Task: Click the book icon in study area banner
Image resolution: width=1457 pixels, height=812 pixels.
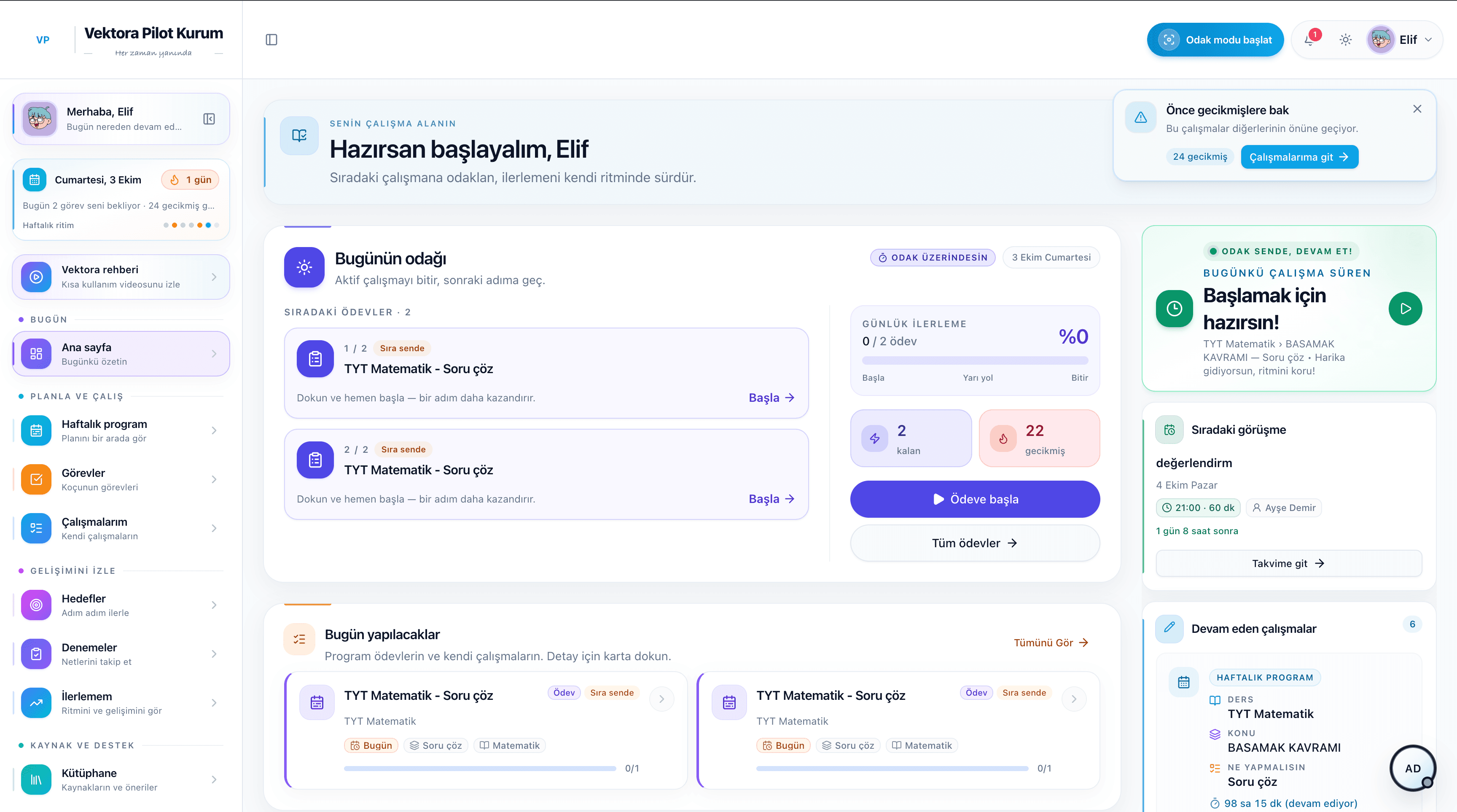Action: (x=299, y=136)
